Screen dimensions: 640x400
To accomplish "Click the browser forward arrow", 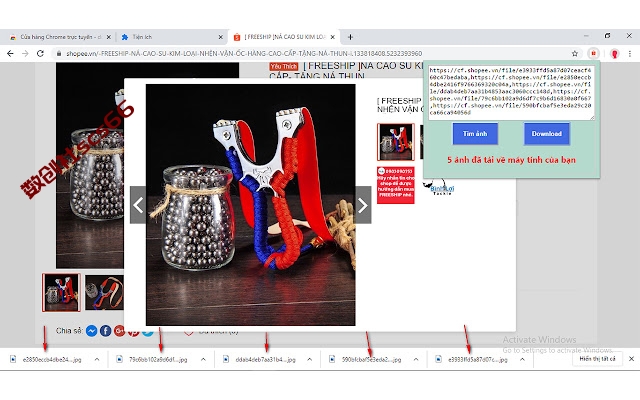I will point(25,53).
